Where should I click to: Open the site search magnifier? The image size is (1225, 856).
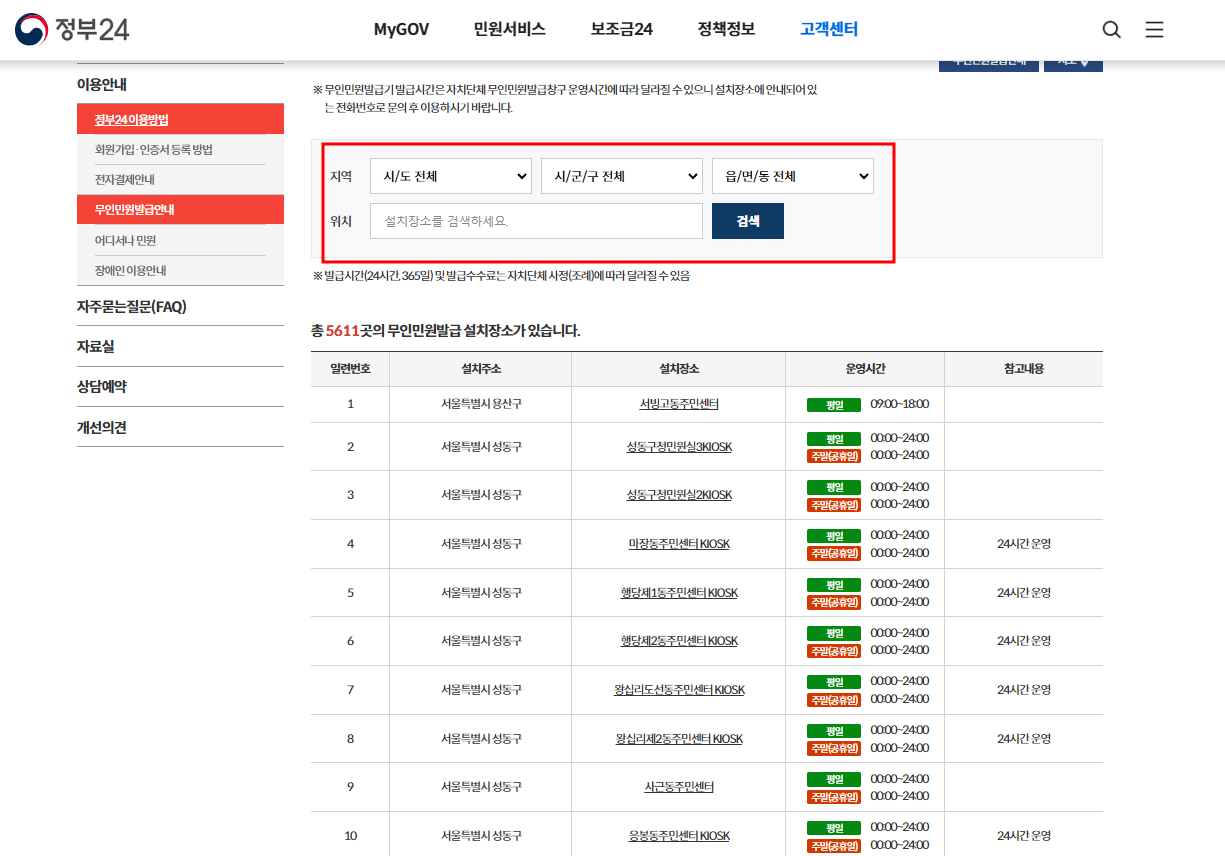tap(1111, 29)
